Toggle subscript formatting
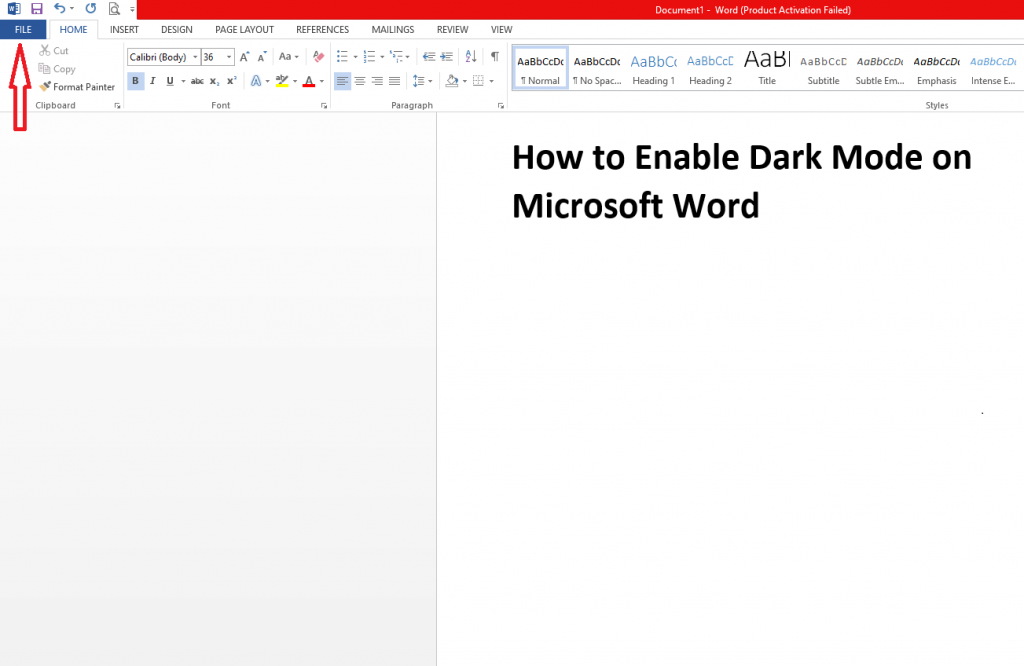 pos(214,81)
